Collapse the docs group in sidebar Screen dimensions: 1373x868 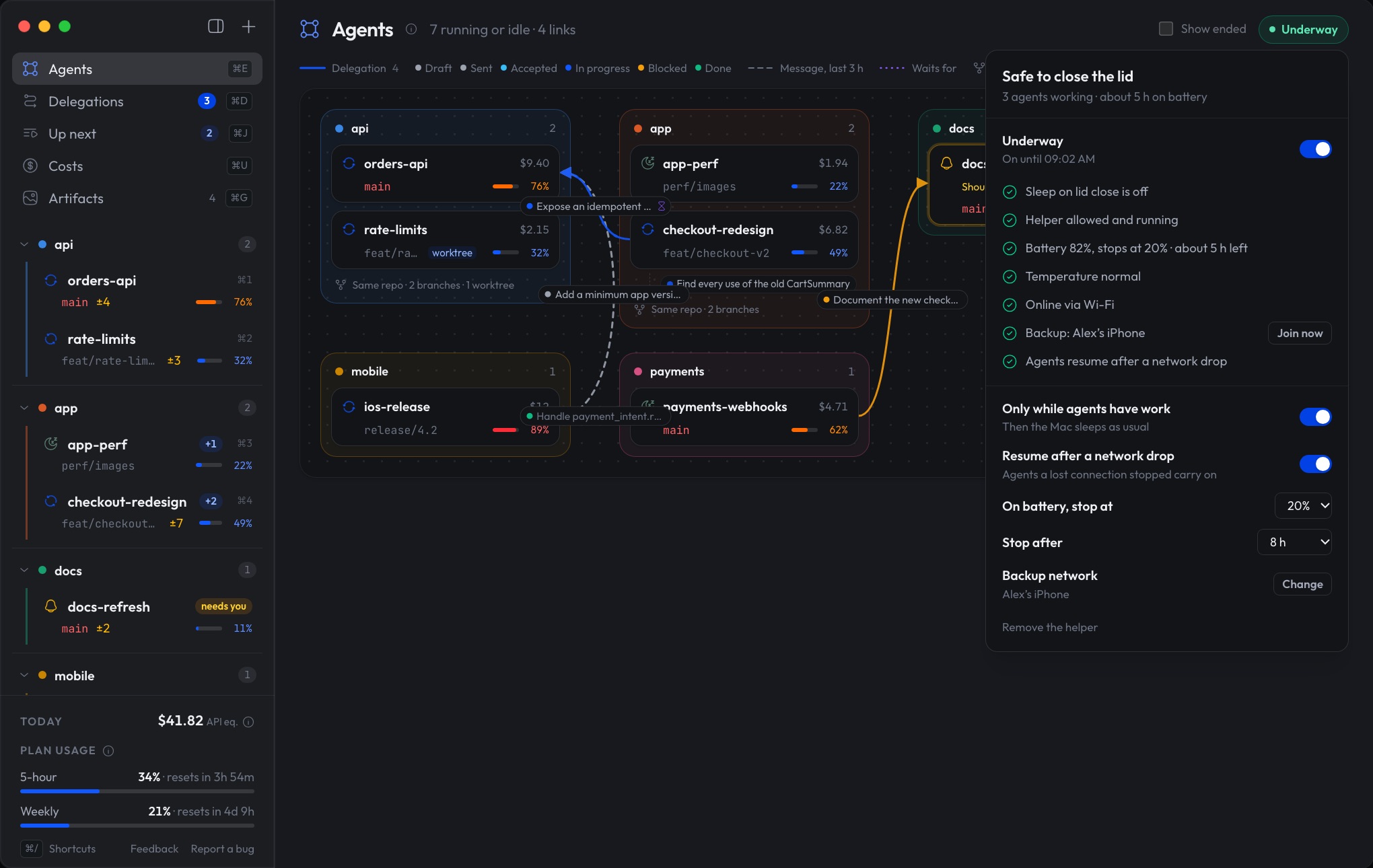click(x=24, y=570)
